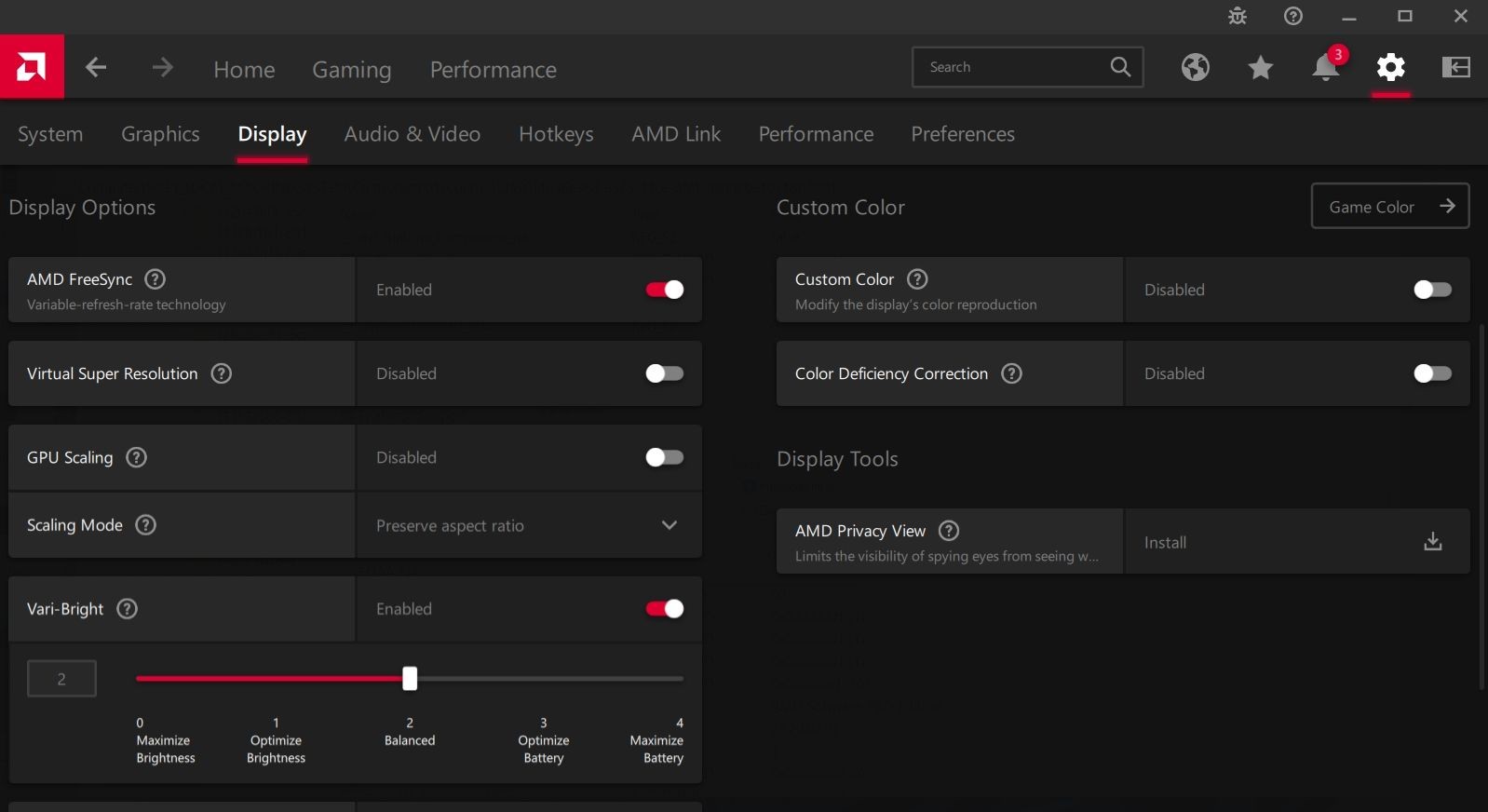This screenshot has width=1488, height=812.
Task: Go forward with the right arrow
Action: click(163, 67)
